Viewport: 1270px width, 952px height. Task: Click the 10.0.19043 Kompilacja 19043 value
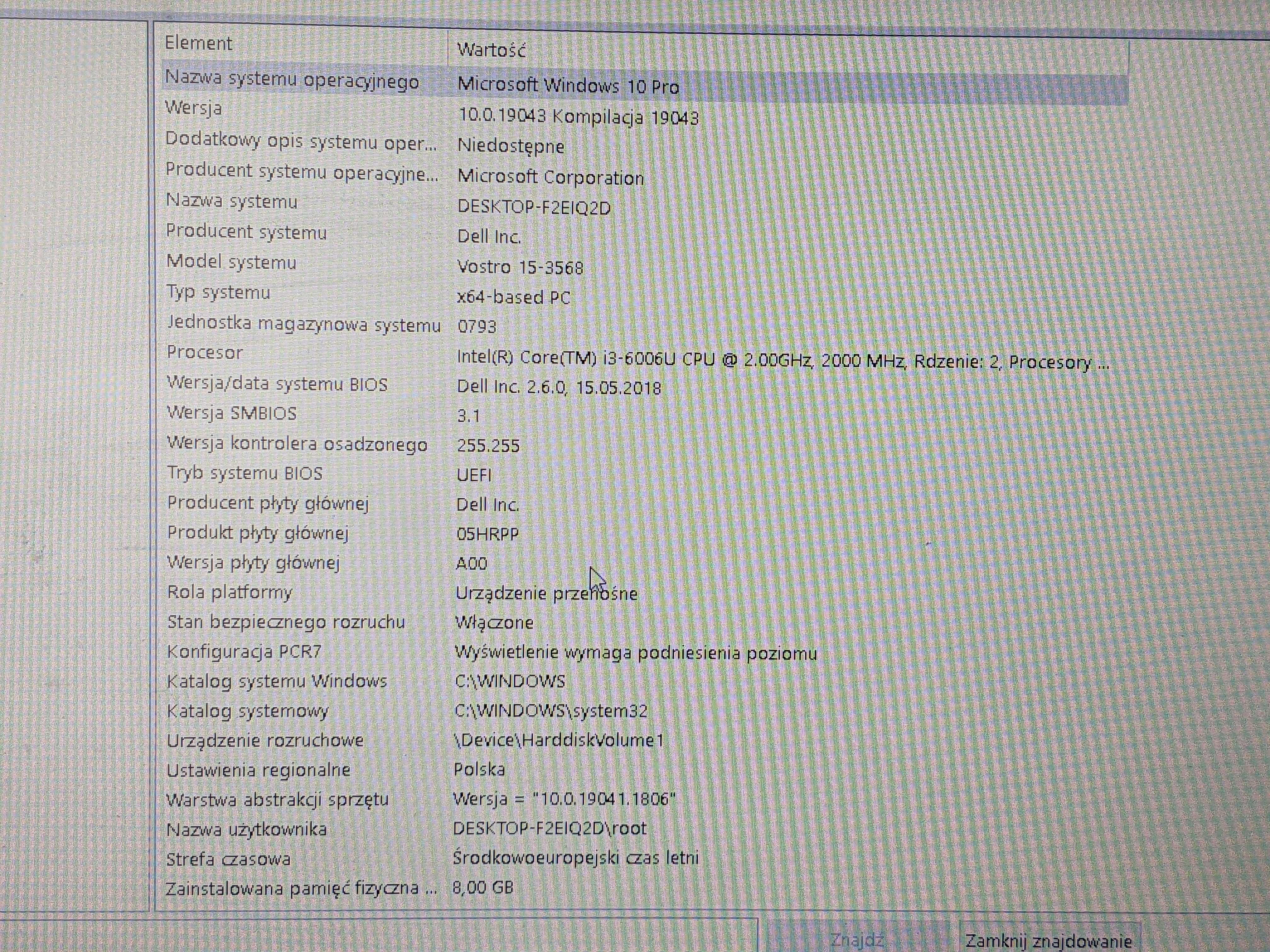click(x=579, y=117)
